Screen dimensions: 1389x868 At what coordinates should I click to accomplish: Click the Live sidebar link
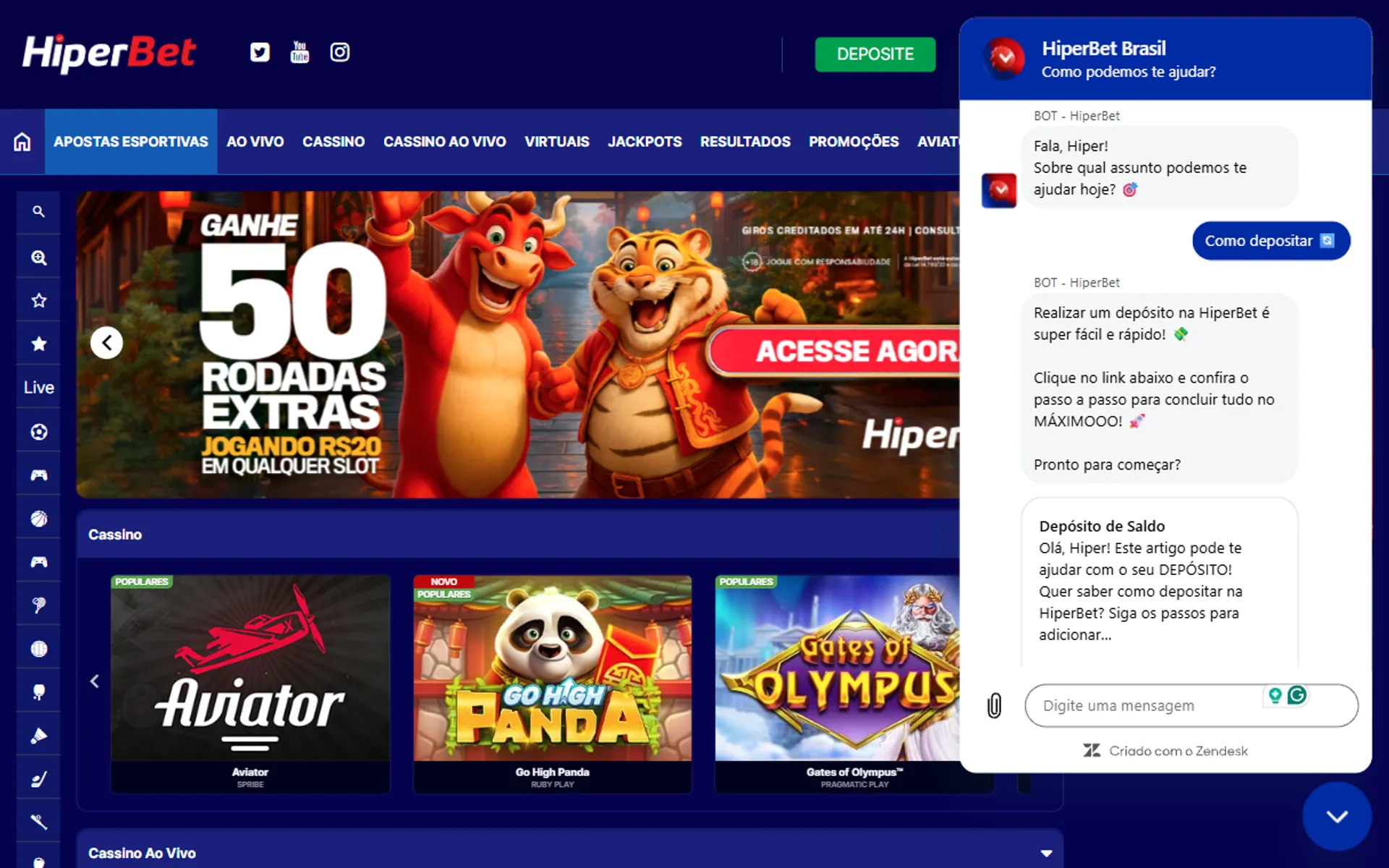[38, 388]
